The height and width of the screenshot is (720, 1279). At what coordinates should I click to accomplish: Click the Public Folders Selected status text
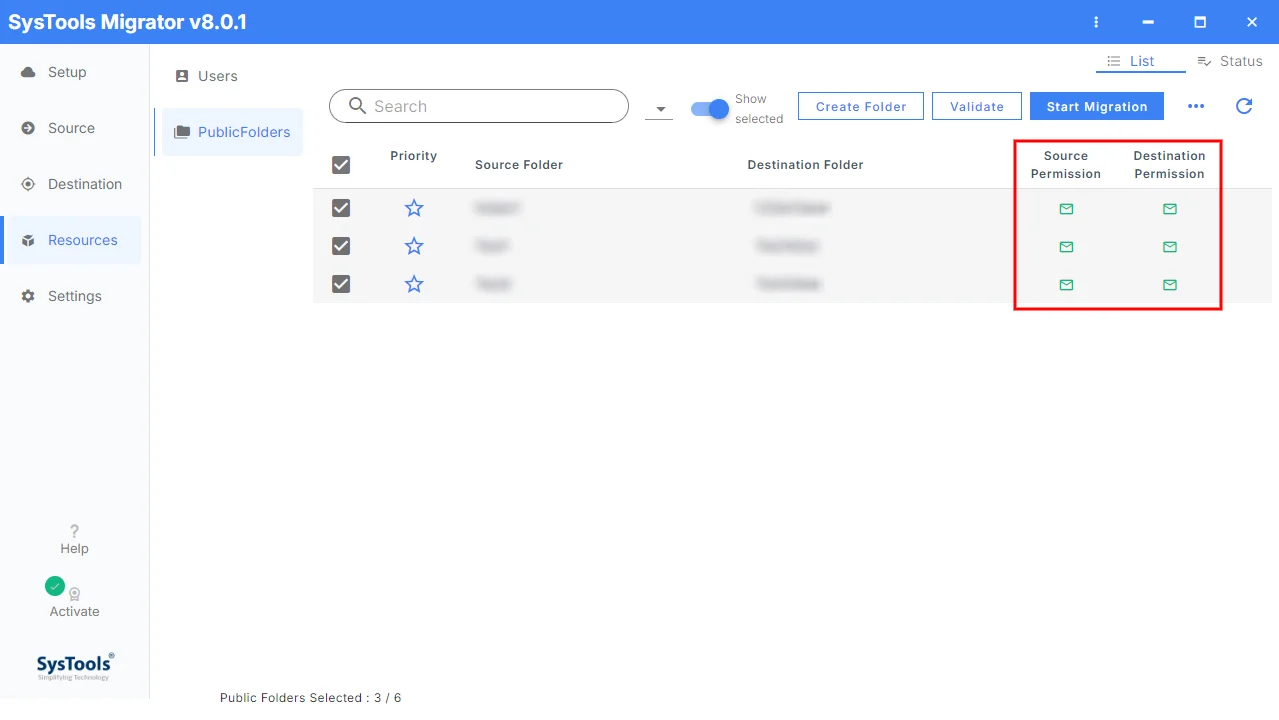[310, 698]
